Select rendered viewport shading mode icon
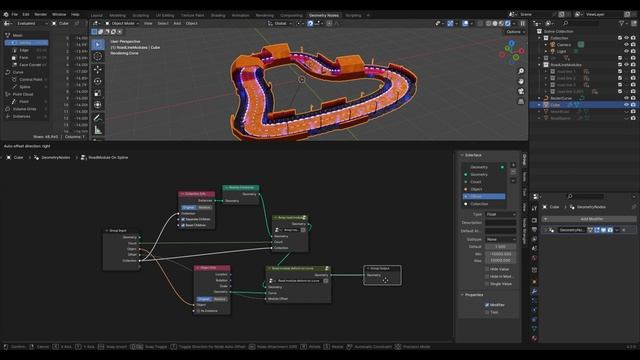 pos(507,23)
